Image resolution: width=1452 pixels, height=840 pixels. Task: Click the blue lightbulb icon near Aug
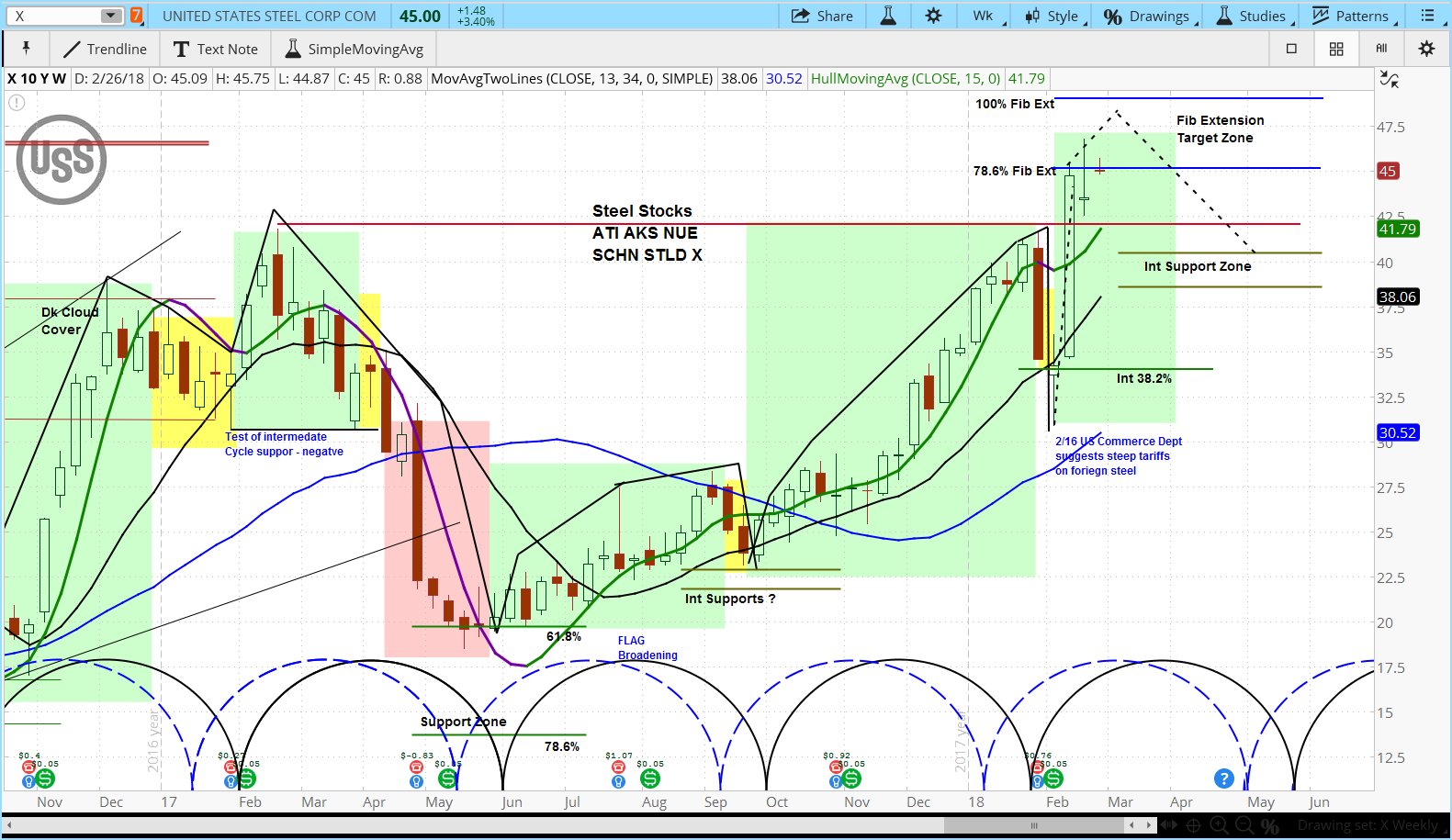tap(618, 781)
